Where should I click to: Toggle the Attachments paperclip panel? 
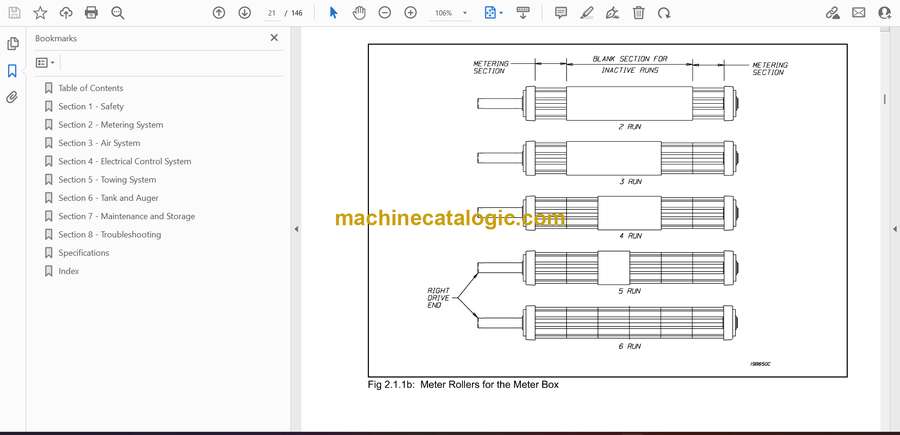point(13,97)
